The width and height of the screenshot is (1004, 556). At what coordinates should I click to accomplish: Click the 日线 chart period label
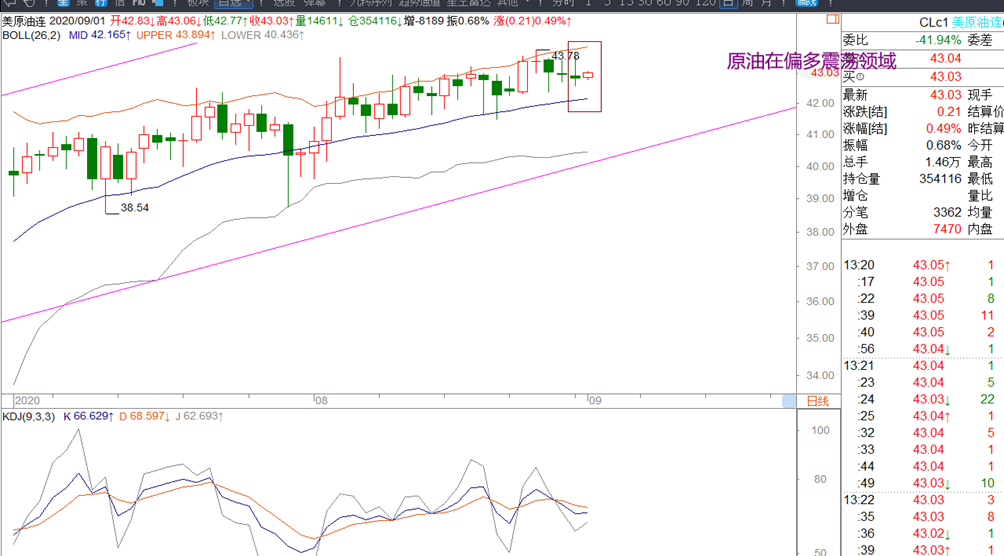point(818,401)
